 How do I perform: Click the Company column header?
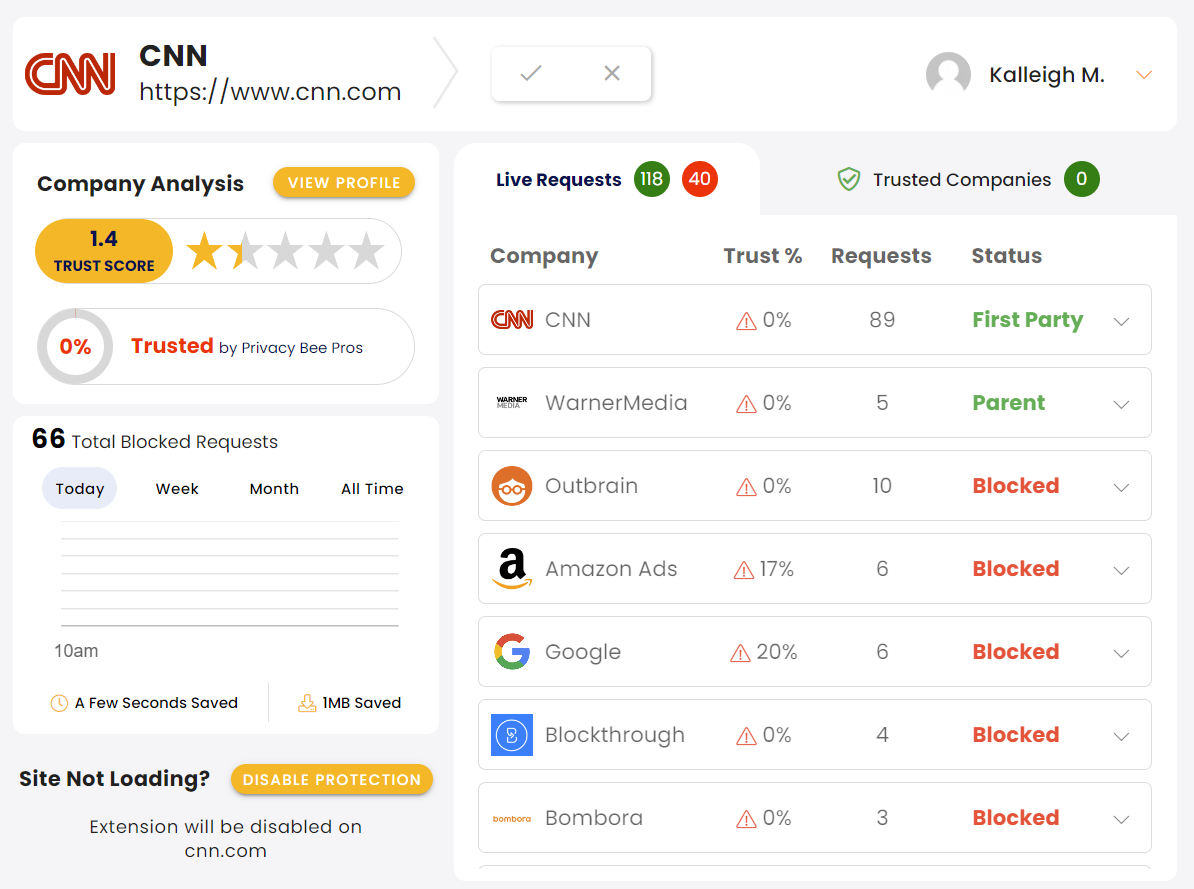tap(544, 257)
